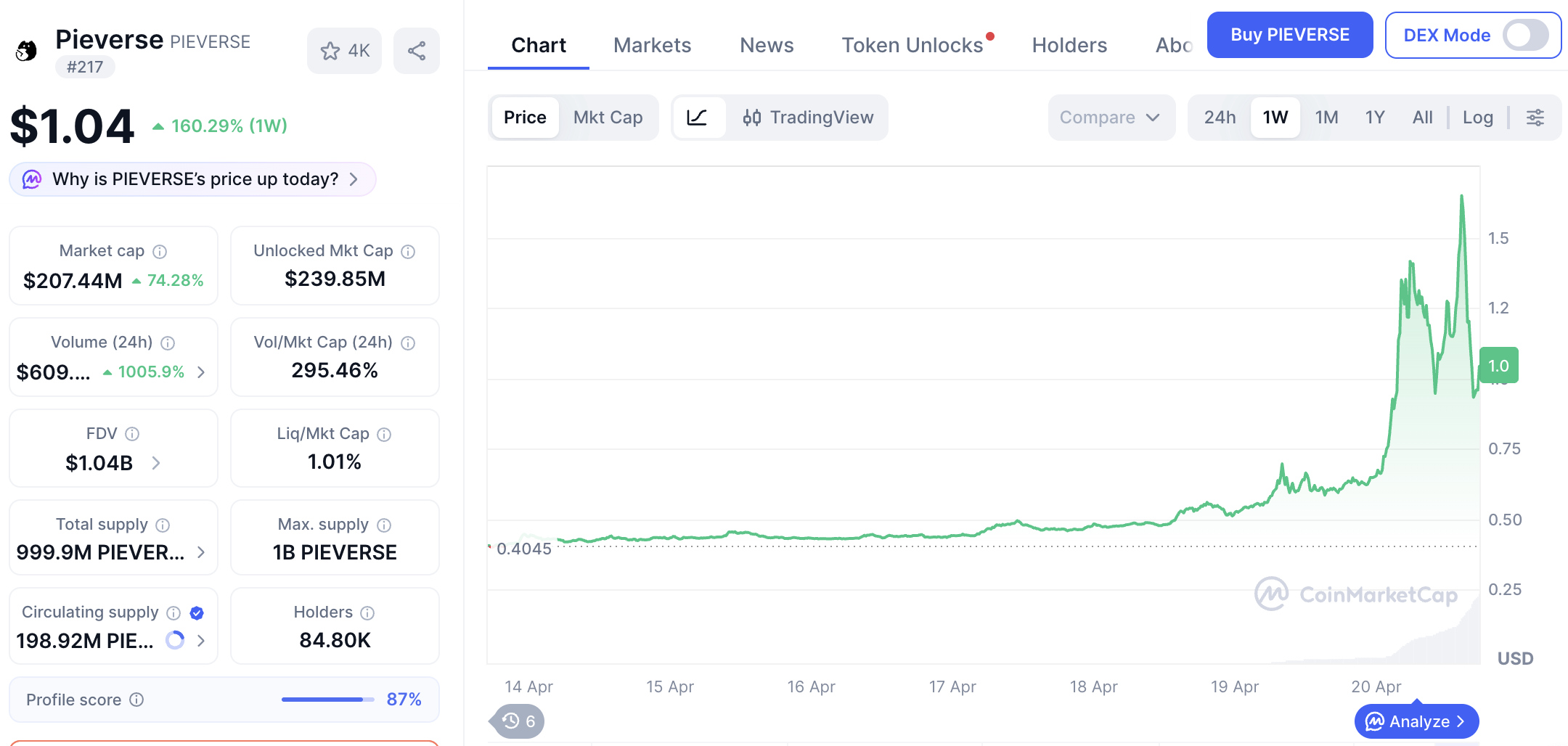Click the Buy PIEVERSE button
Image resolution: width=1568 pixels, height=746 pixels.
click(x=1290, y=35)
